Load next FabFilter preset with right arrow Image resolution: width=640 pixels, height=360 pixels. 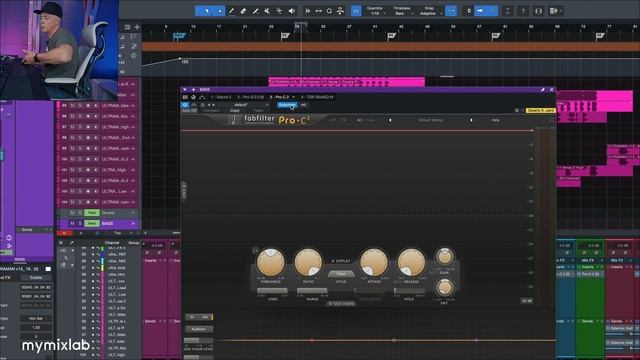pyautogui.click(x=471, y=120)
